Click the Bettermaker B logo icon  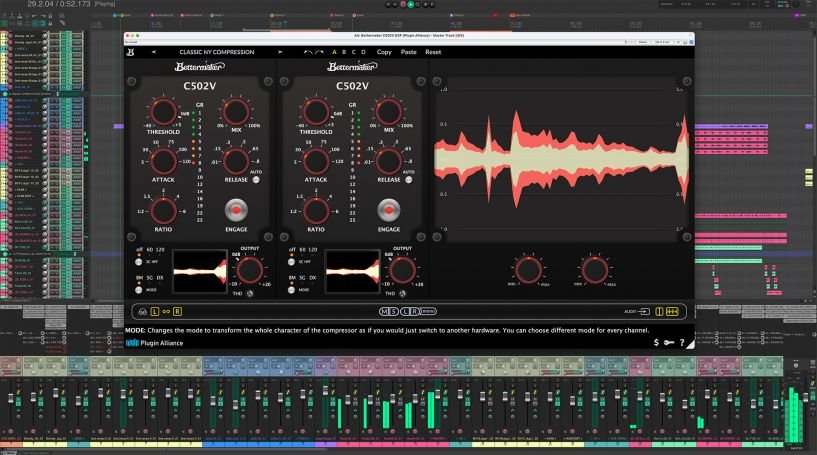click(130, 52)
